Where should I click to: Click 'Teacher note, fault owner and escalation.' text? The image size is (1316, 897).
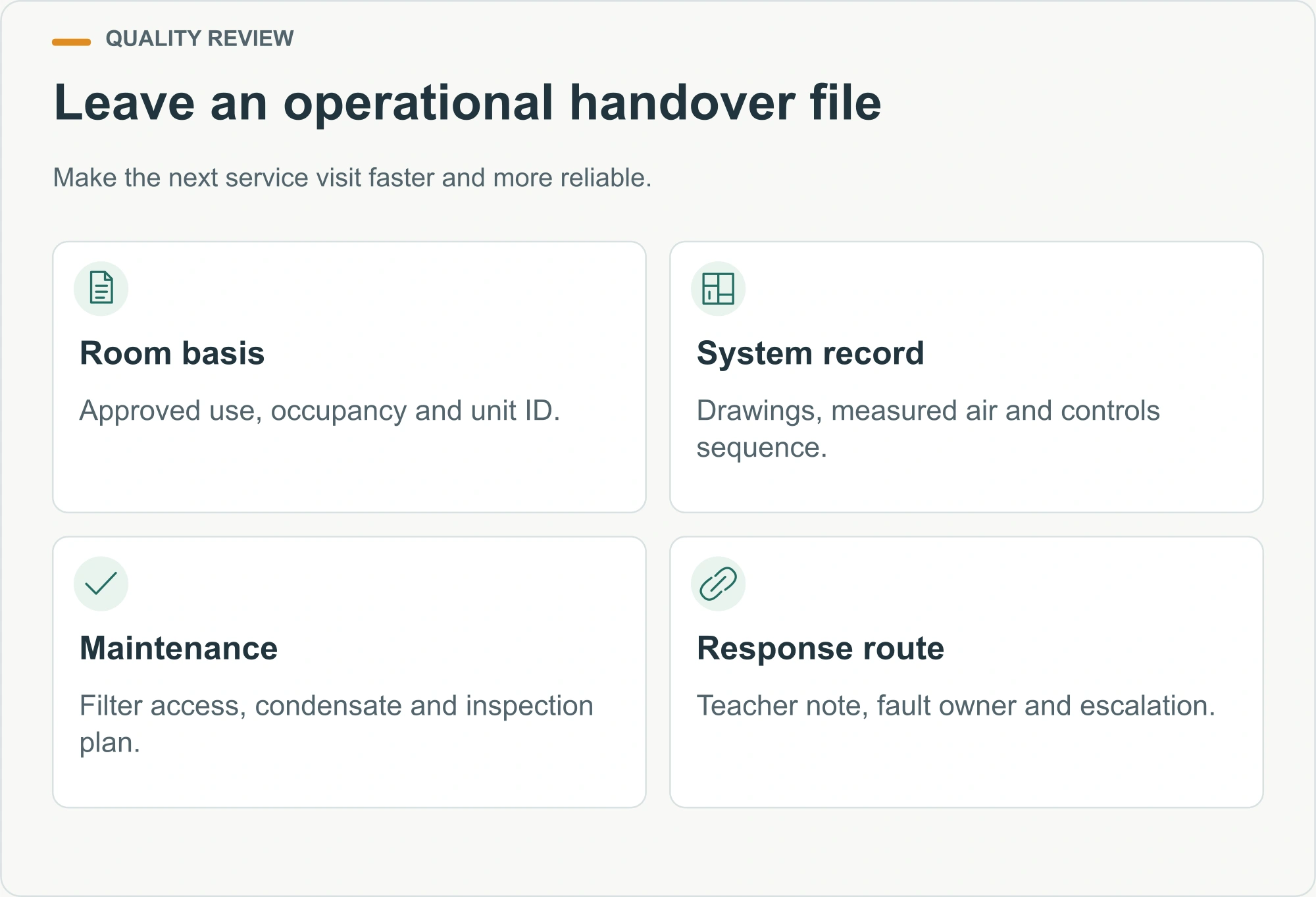[955, 705]
